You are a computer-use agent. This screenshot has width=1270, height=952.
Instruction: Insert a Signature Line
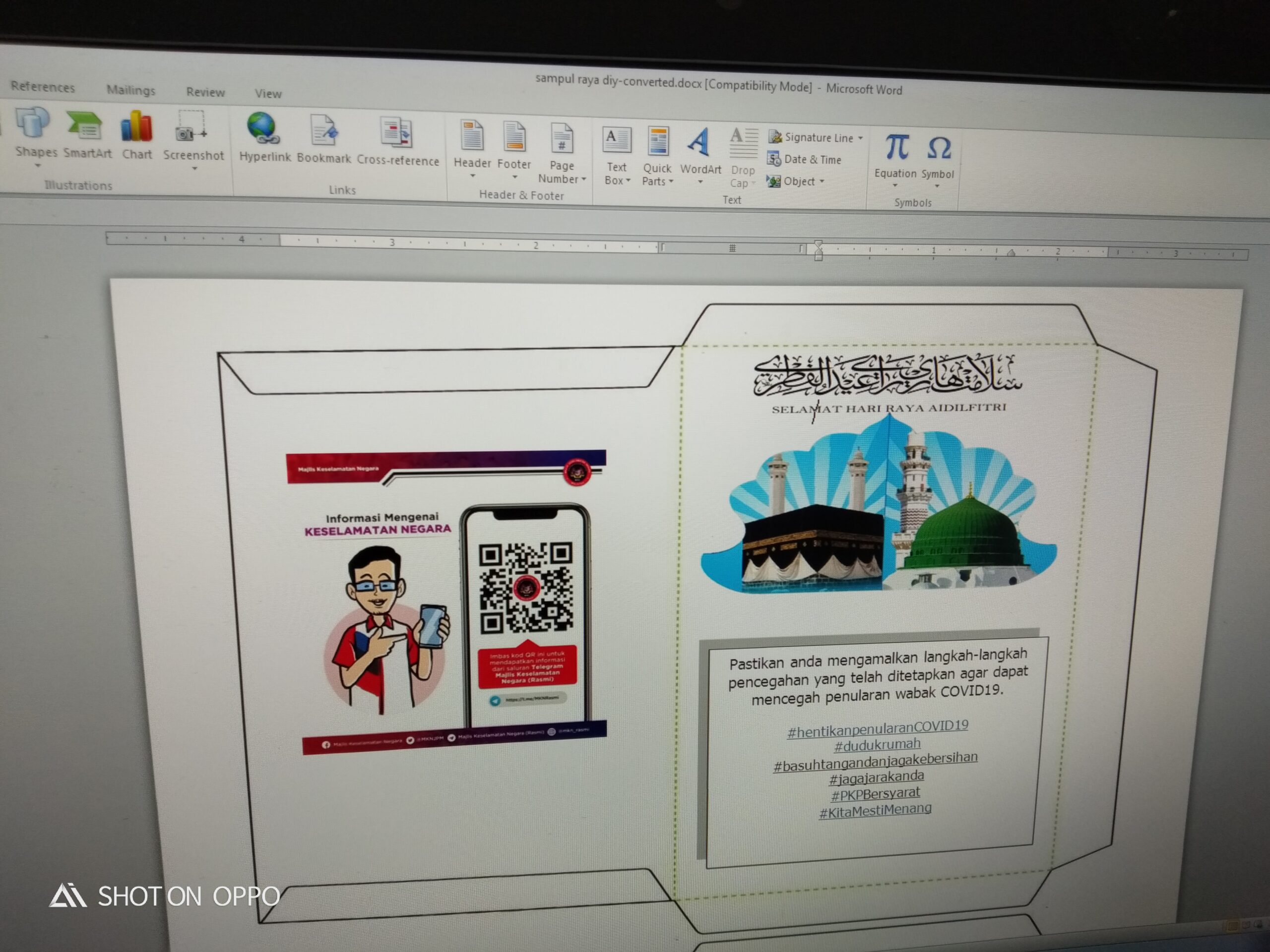(815, 138)
